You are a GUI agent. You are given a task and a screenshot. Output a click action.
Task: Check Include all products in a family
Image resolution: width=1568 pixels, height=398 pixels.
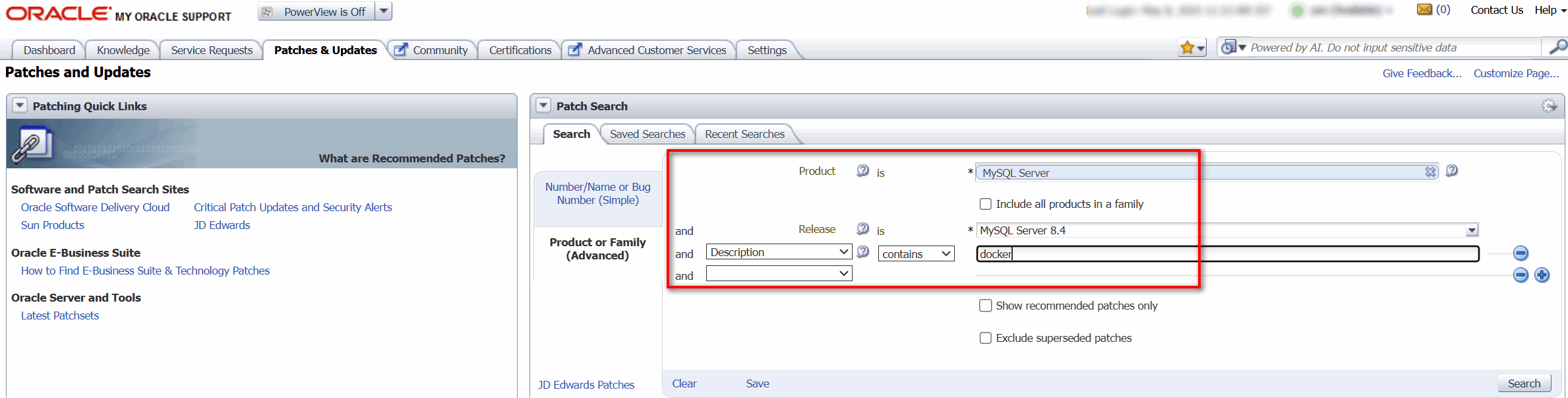coord(985,204)
